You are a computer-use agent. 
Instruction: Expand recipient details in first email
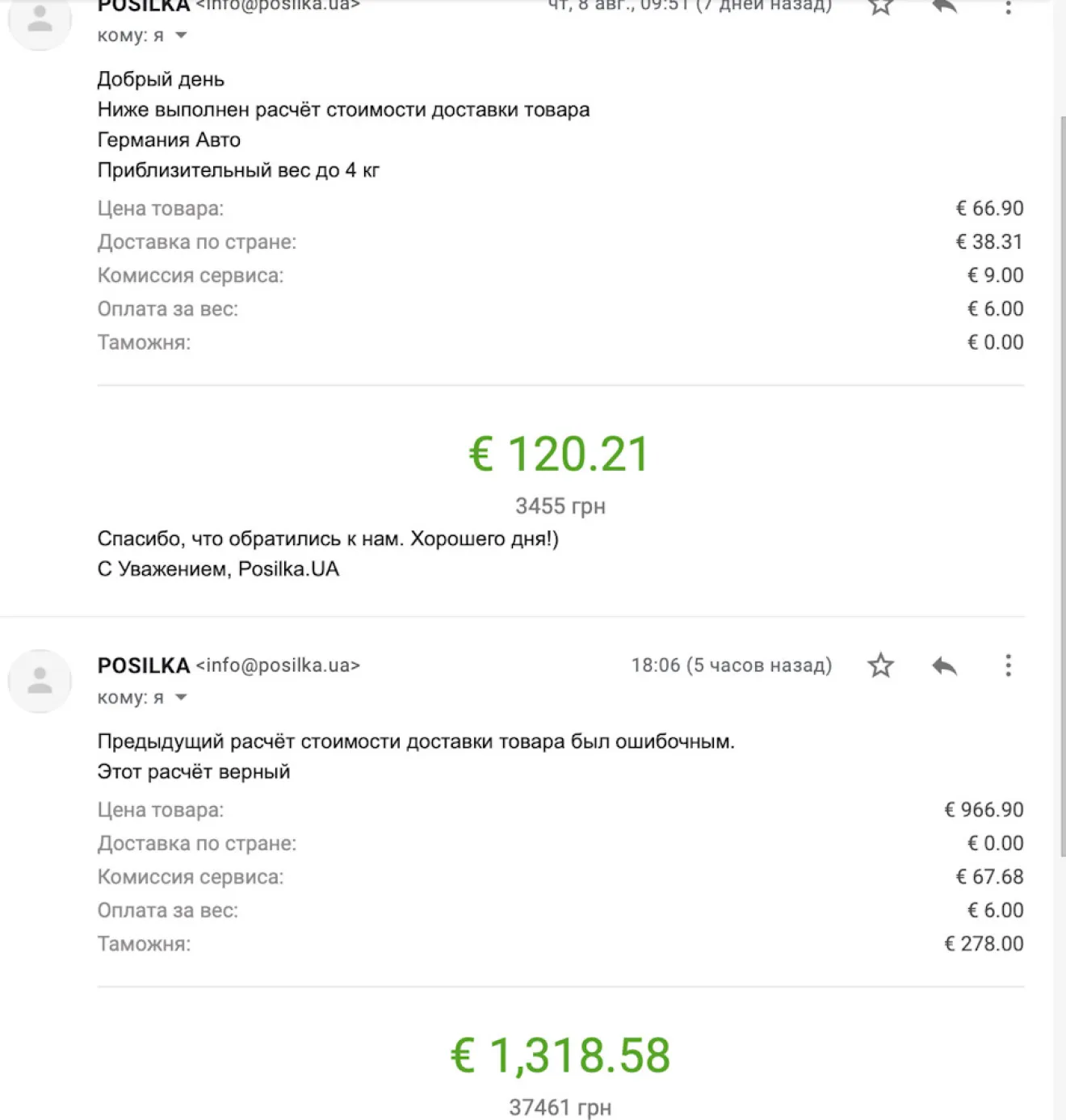[x=181, y=36]
